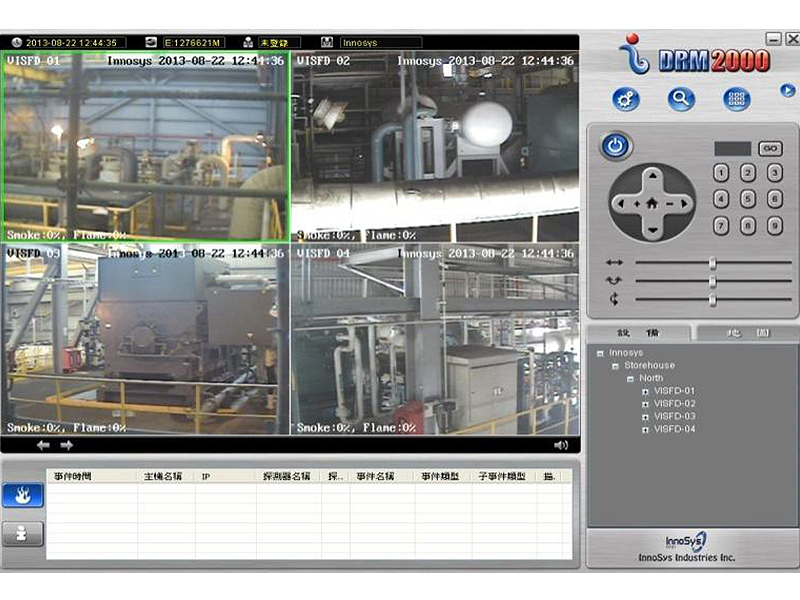Click the disk storage icon

coord(151,42)
